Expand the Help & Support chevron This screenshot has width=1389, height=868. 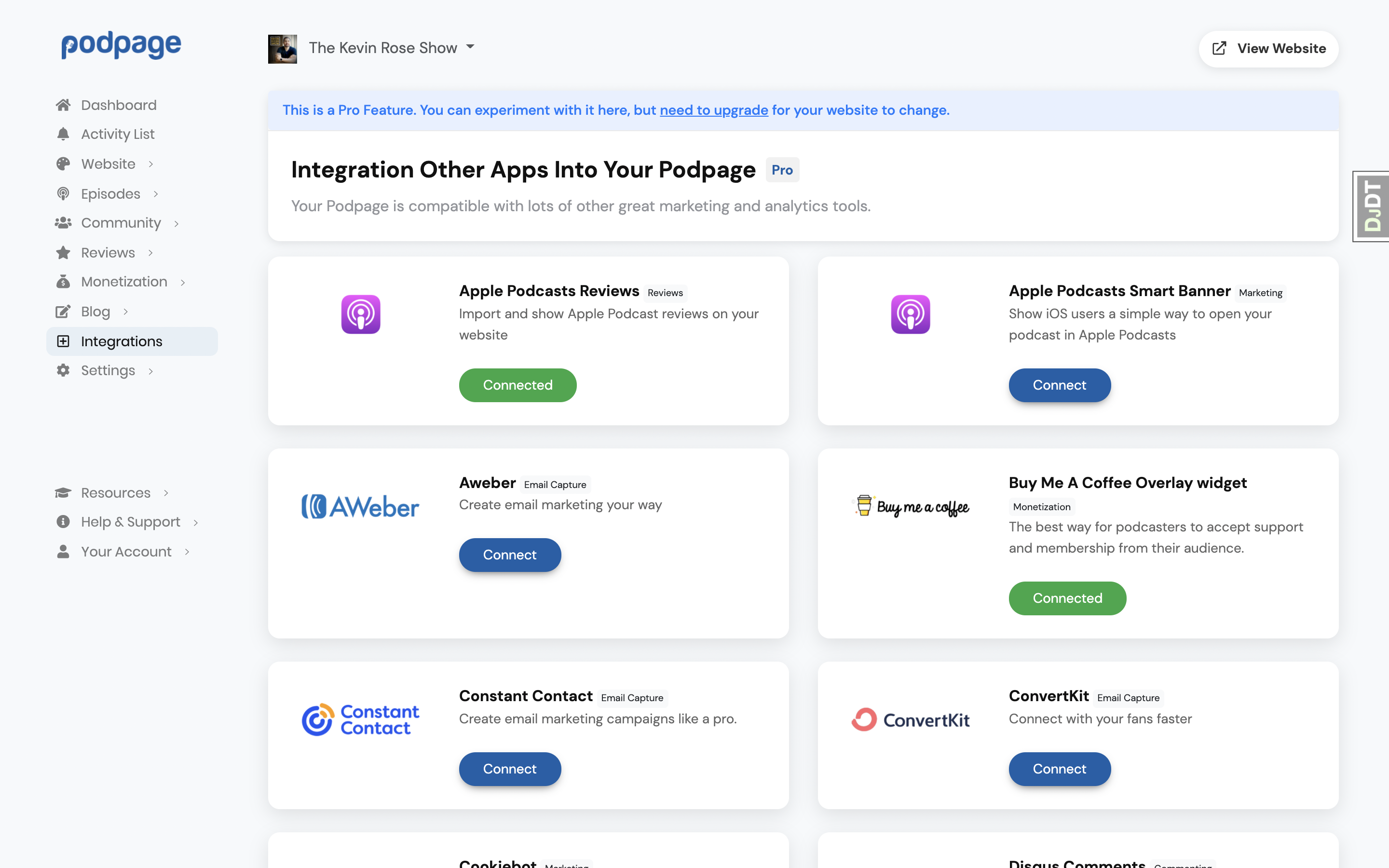(196, 522)
